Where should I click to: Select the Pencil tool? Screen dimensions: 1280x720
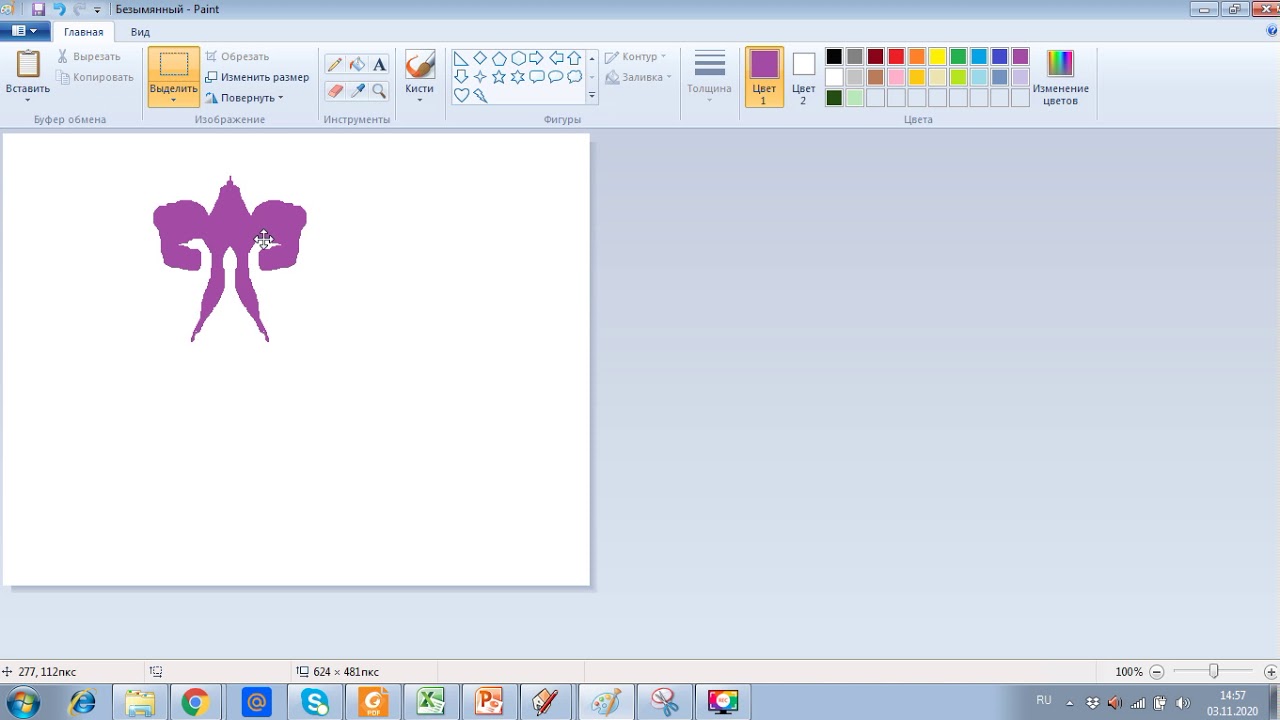pyautogui.click(x=335, y=65)
